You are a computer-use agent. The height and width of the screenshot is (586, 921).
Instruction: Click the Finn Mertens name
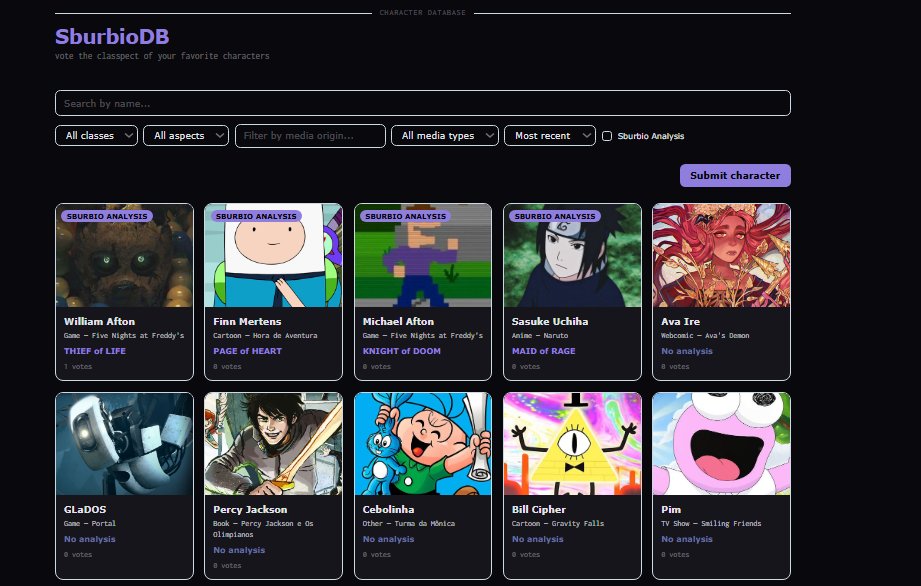(247, 321)
